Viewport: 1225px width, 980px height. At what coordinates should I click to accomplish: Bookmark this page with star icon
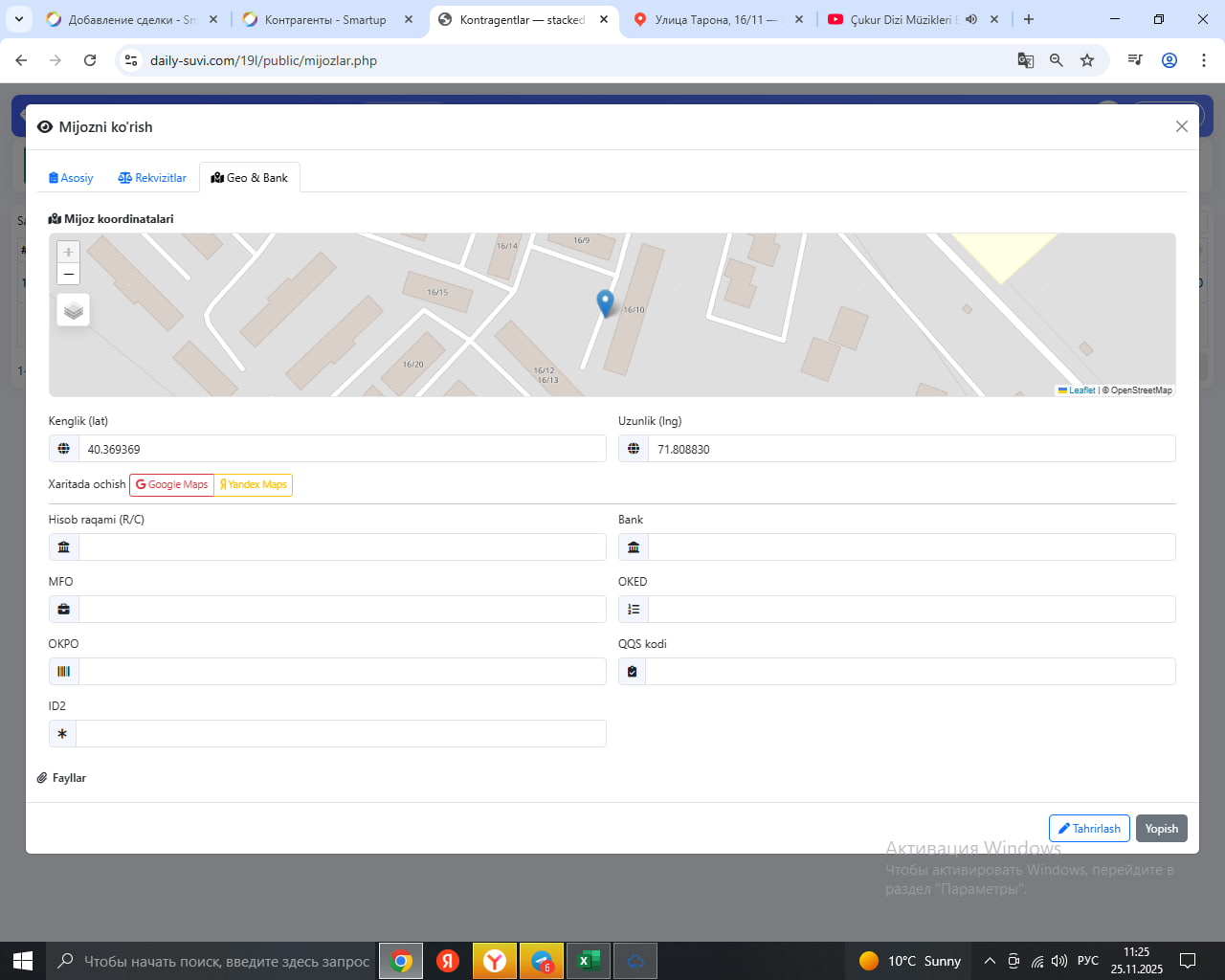point(1087,60)
